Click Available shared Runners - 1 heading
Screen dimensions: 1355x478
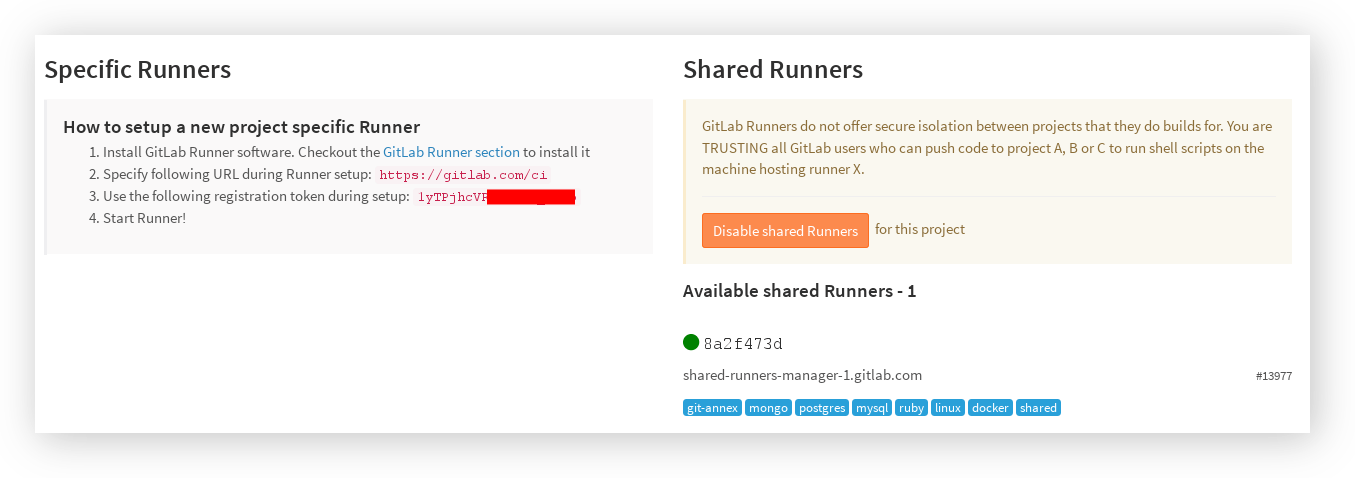[x=799, y=291]
